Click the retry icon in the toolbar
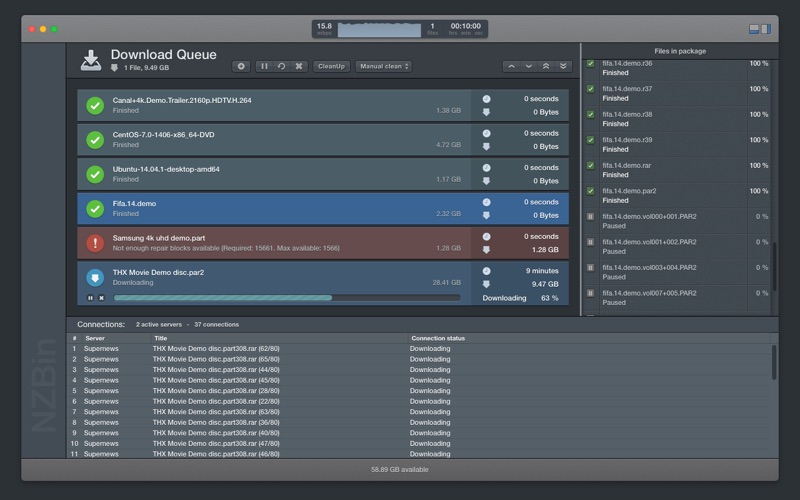Screen dimensions: 800x500 [281, 66]
